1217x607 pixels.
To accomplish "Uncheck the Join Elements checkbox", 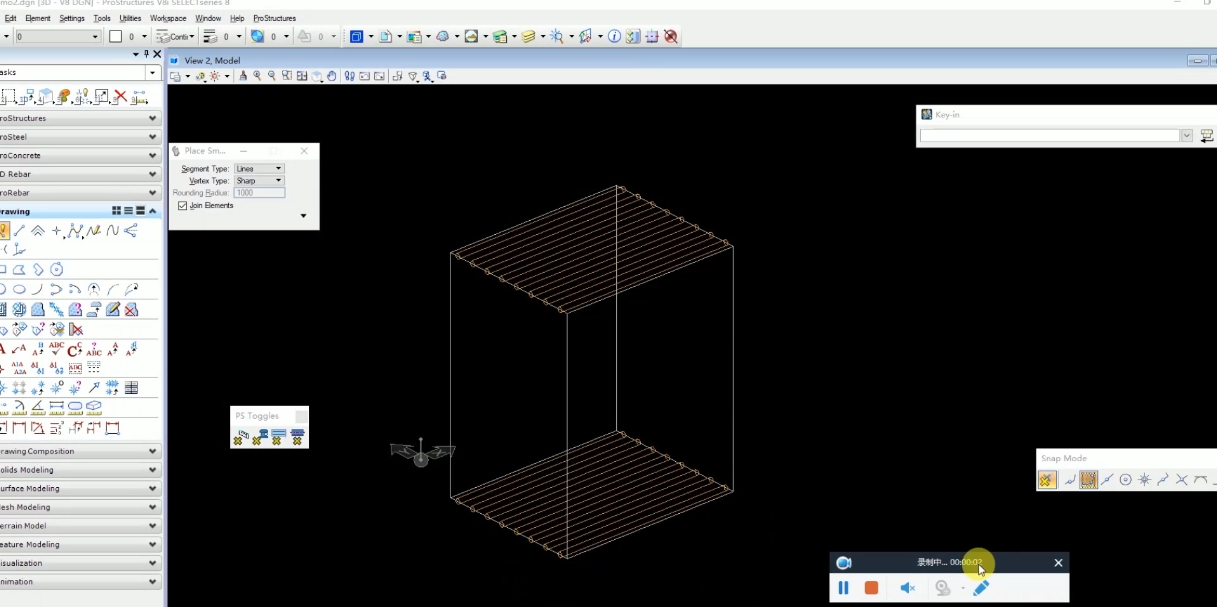I will pyautogui.click(x=183, y=205).
